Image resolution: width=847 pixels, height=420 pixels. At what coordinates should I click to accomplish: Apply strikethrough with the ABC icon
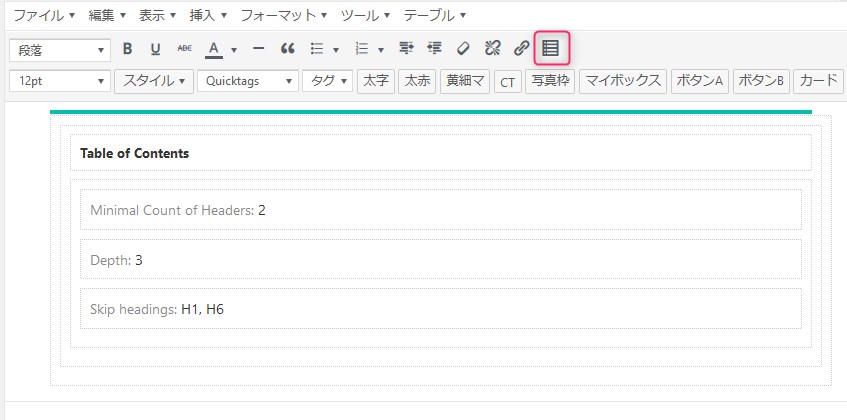tap(184, 49)
